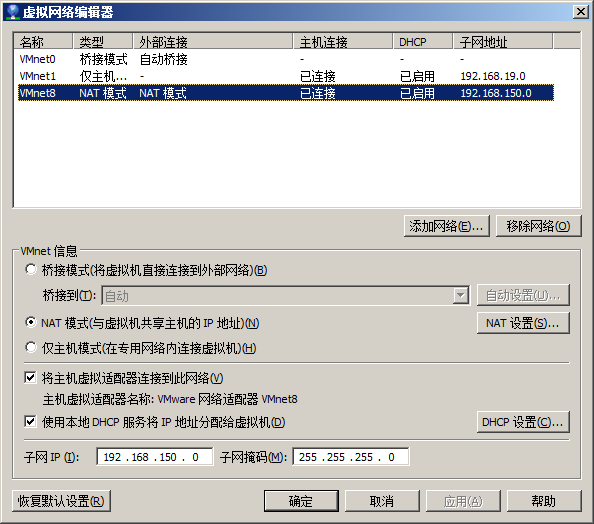
Task: Choose the 桥接模式 radio button
Action: [x=31, y=270]
